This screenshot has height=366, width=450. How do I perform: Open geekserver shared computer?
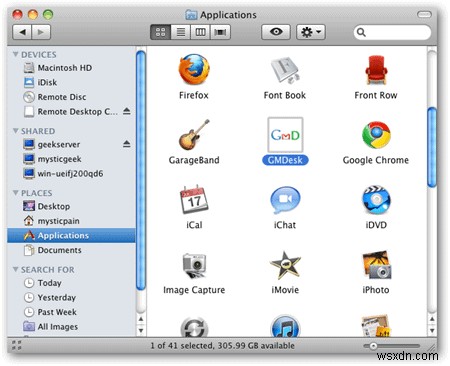(x=71, y=144)
